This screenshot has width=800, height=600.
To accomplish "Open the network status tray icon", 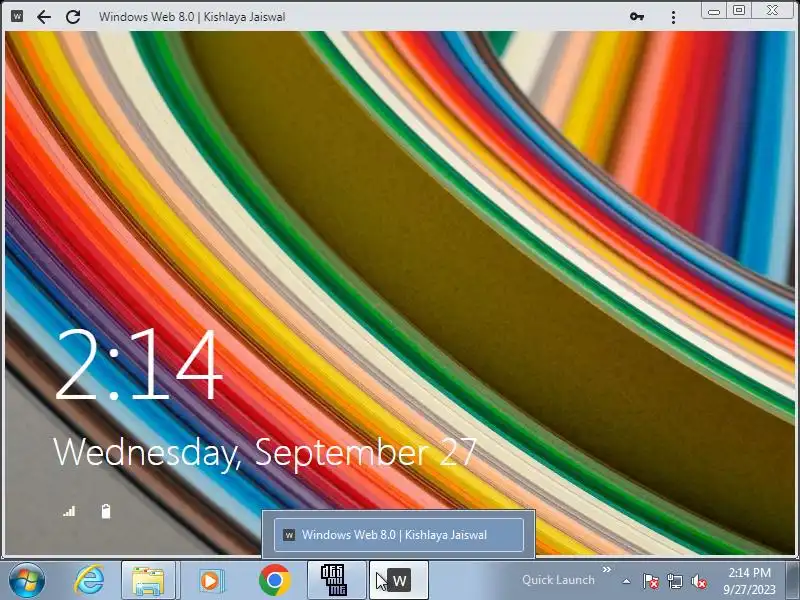I will [x=674, y=581].
